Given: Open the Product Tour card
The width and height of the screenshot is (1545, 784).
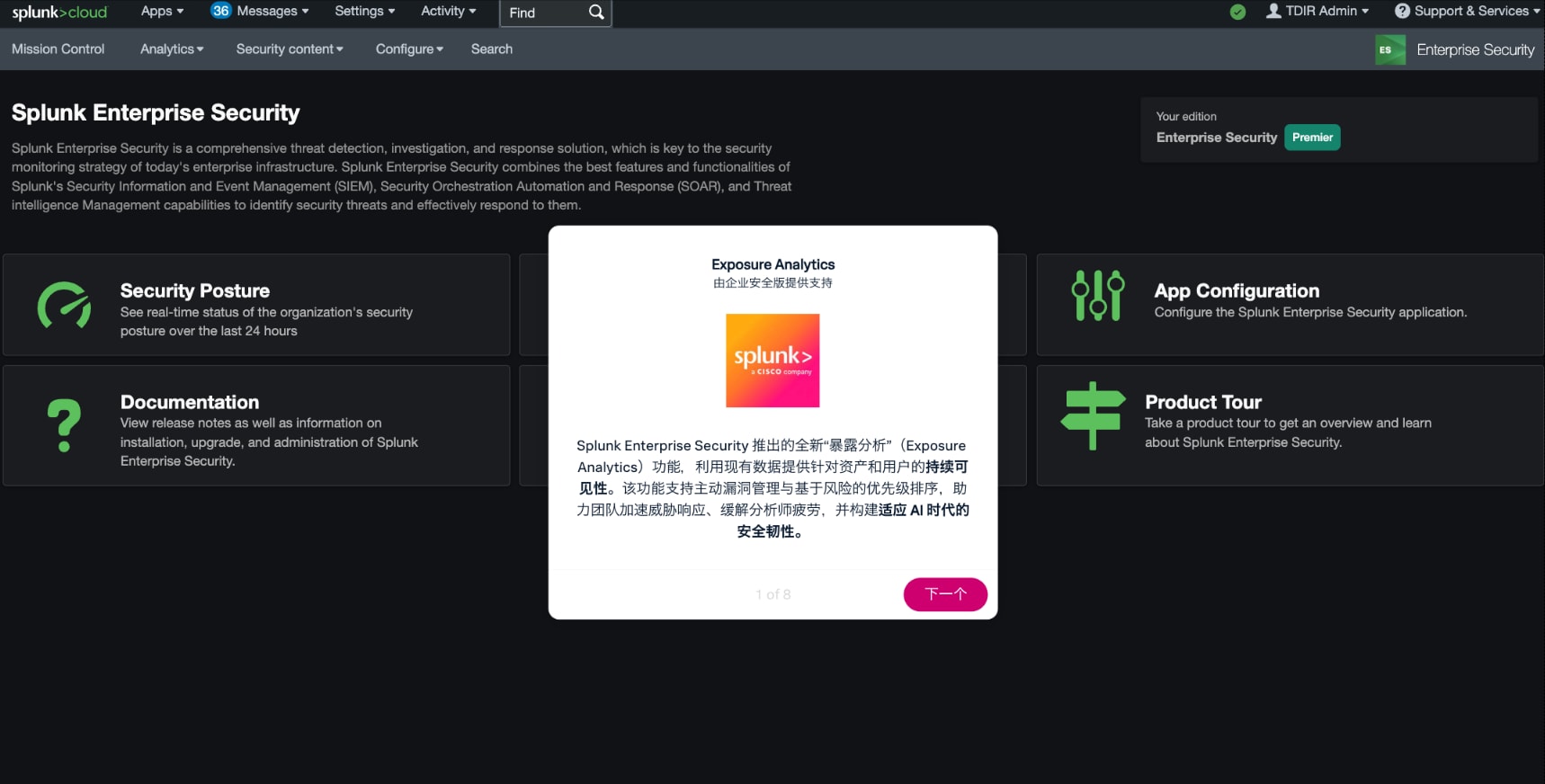Looking at the screenshot, I should 1290,425.
